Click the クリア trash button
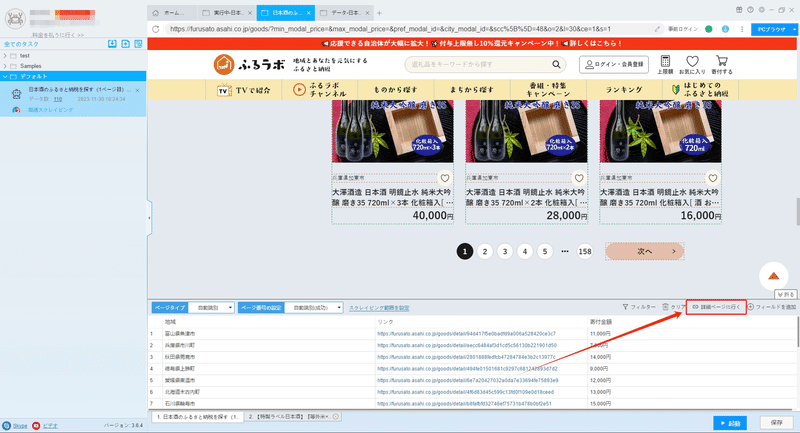The width and height of the screenshot is (800, 433). click(674, 307)
